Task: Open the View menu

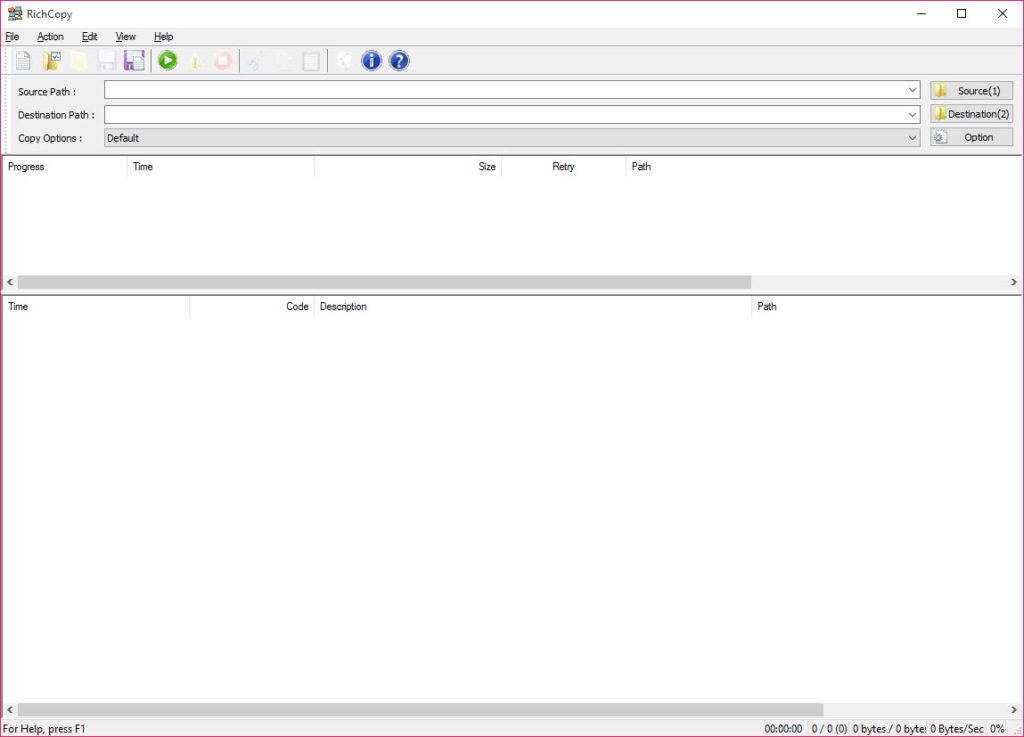Action: pos(125,37)
